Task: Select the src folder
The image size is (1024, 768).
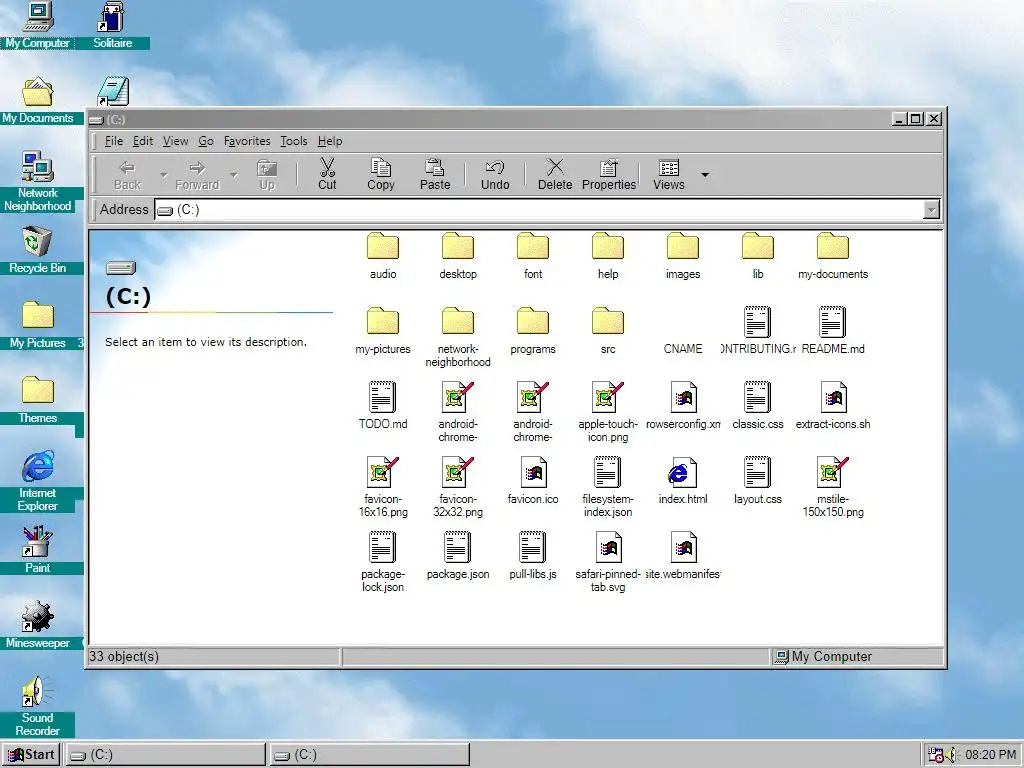Action: (608, 331)
